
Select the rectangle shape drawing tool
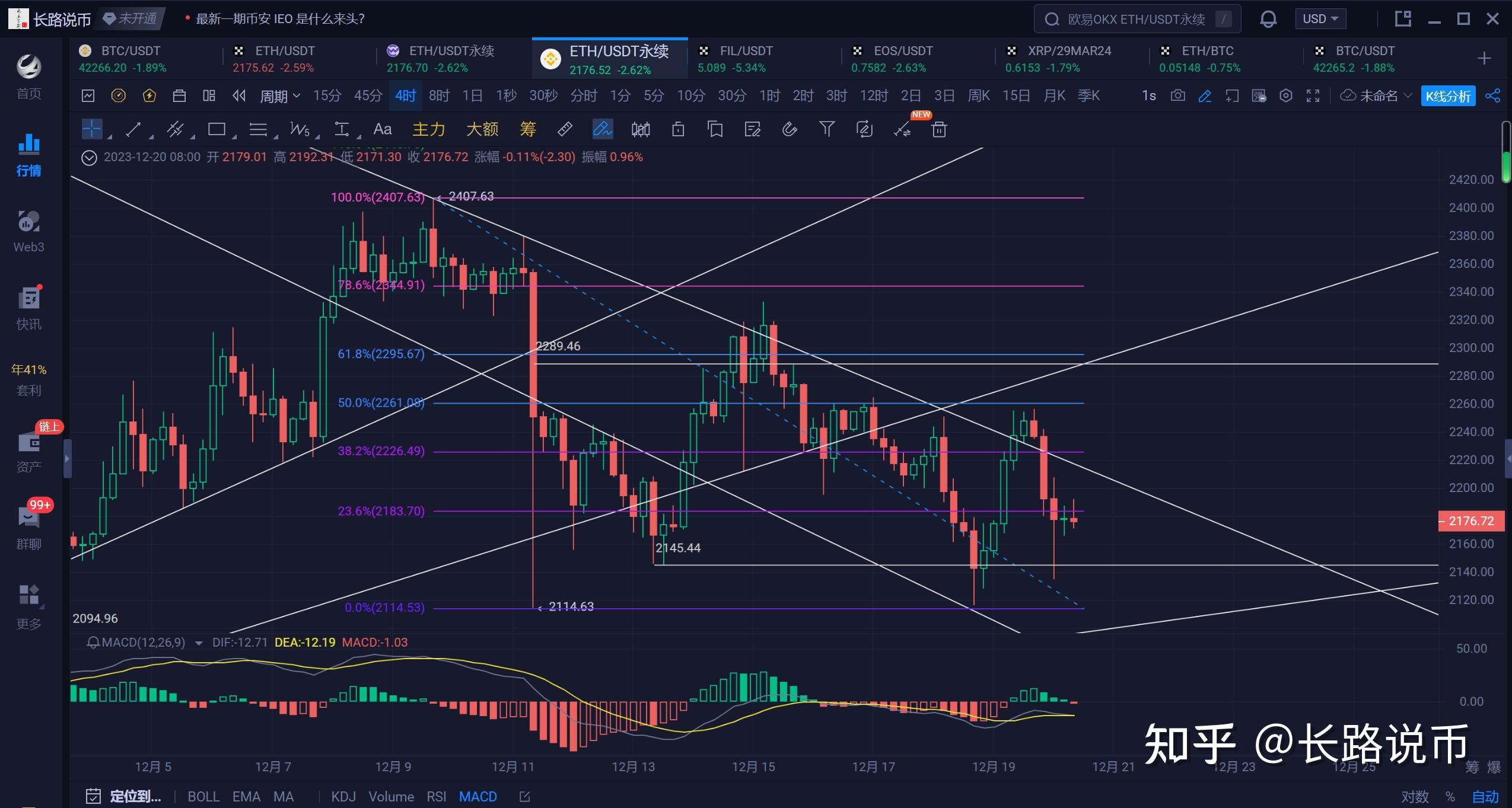pyautogui.click(x=217, y=129)
